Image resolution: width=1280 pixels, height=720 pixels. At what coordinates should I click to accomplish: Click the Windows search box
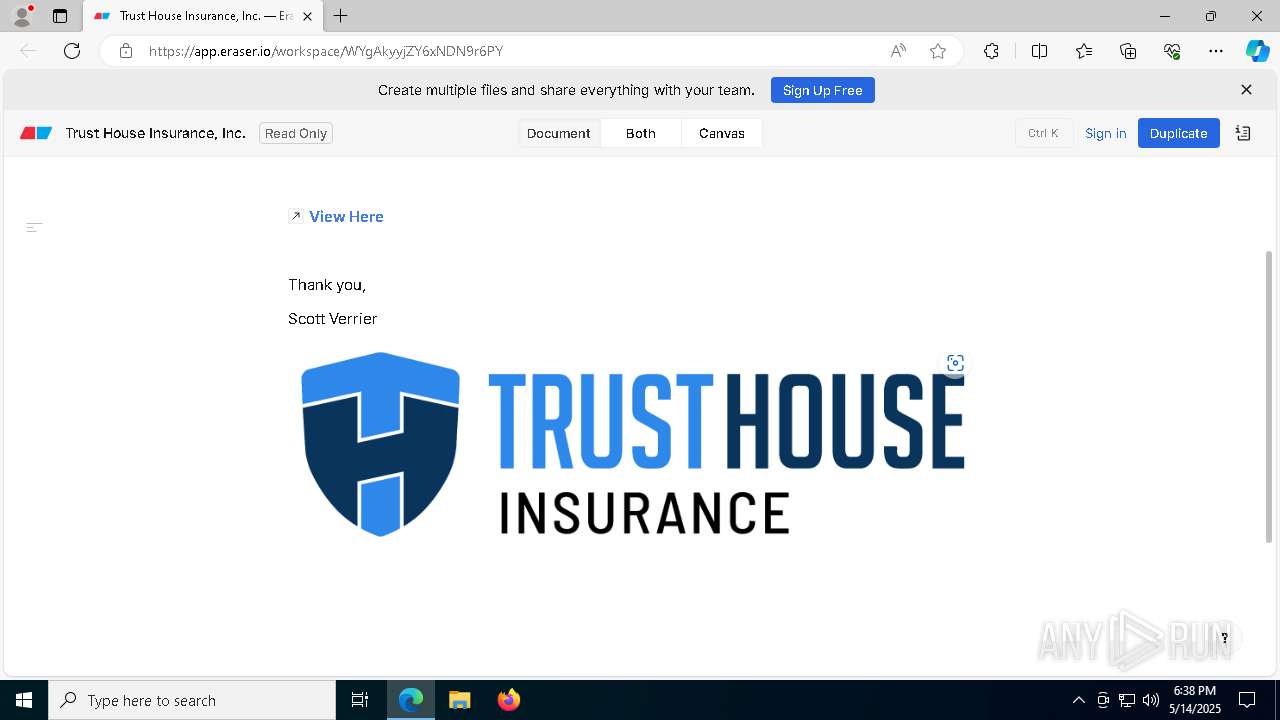point(192,700)
